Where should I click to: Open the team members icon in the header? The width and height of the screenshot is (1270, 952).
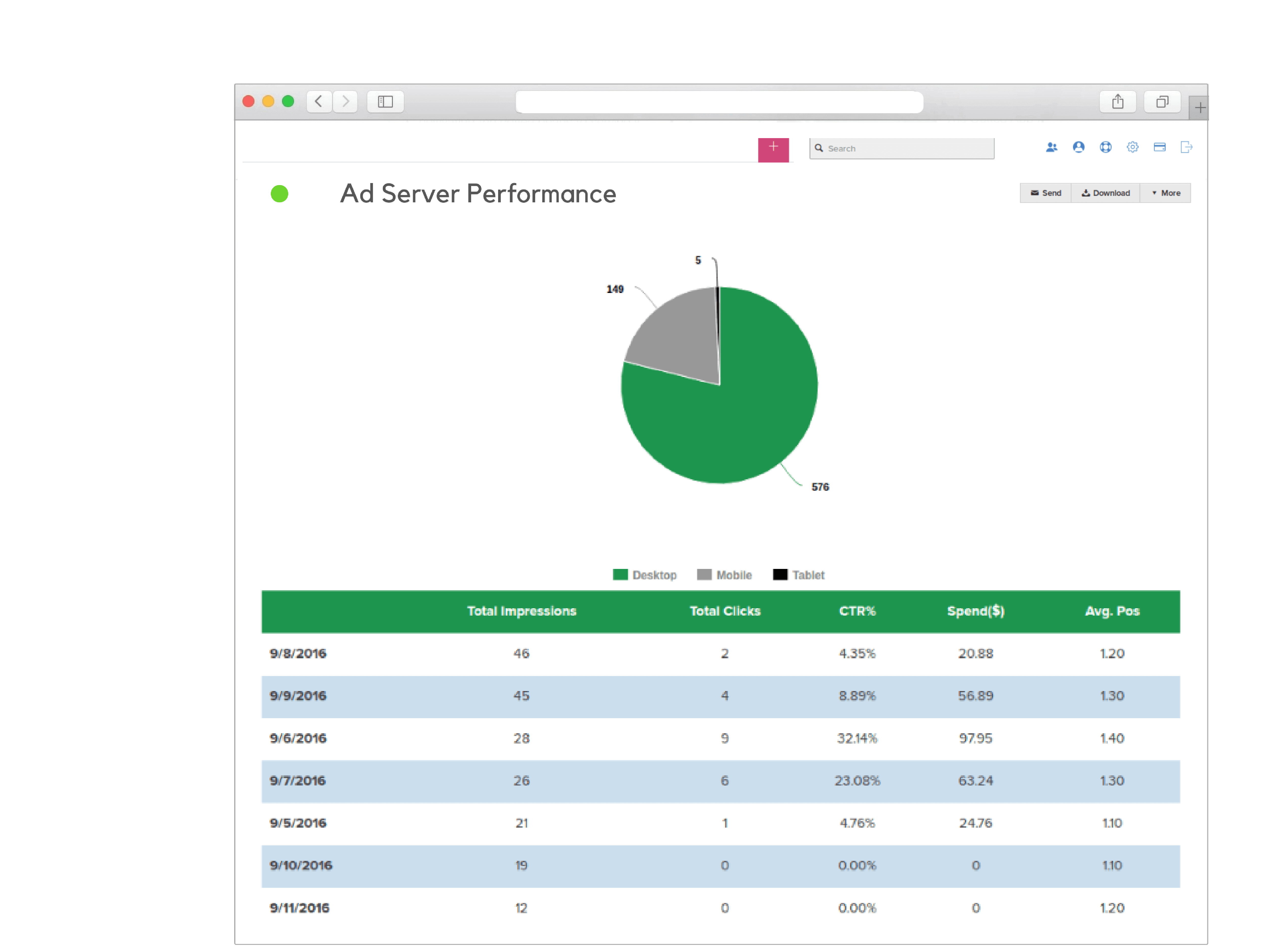[x=1052, y=147]
